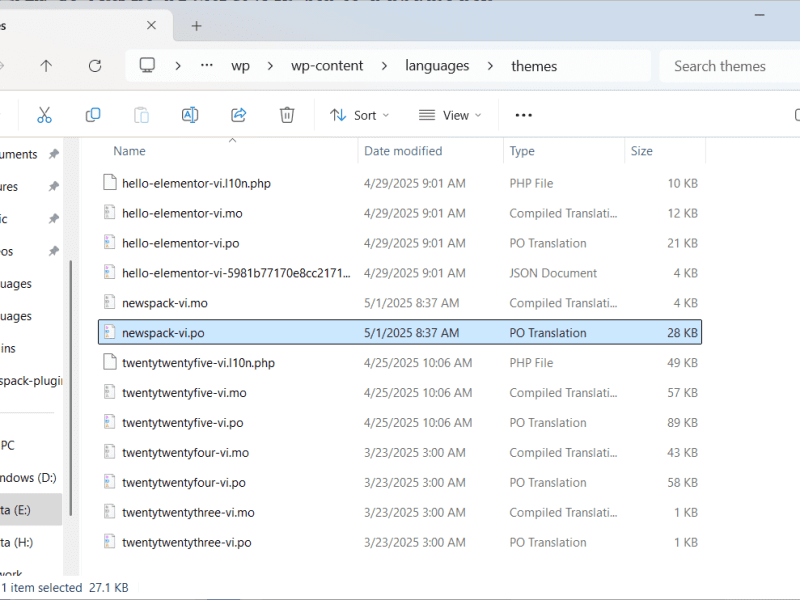800x600 pixels.
Task: Click the Cut scissors icon
Action: 44,115
